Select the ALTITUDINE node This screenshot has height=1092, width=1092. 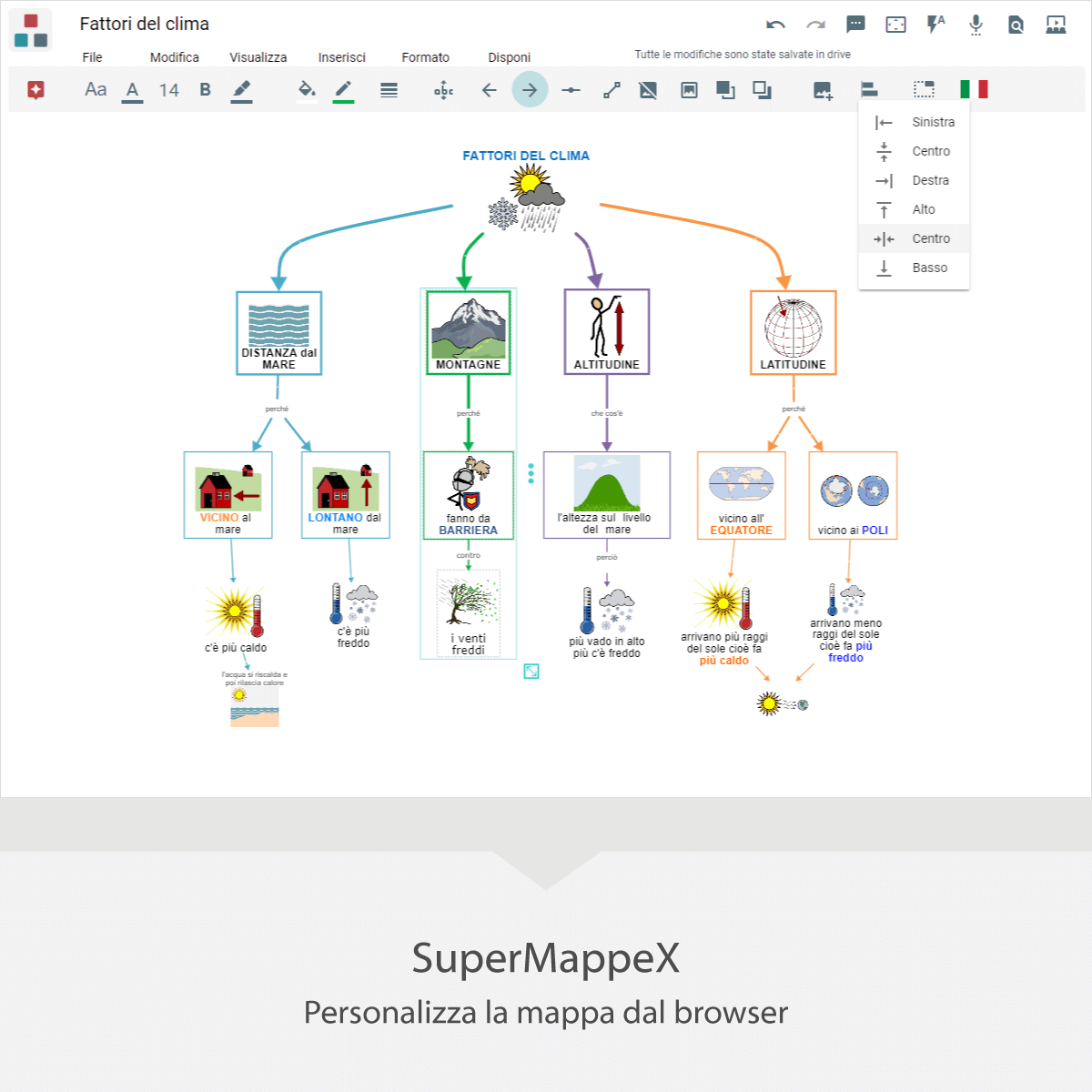pos(607,333)
